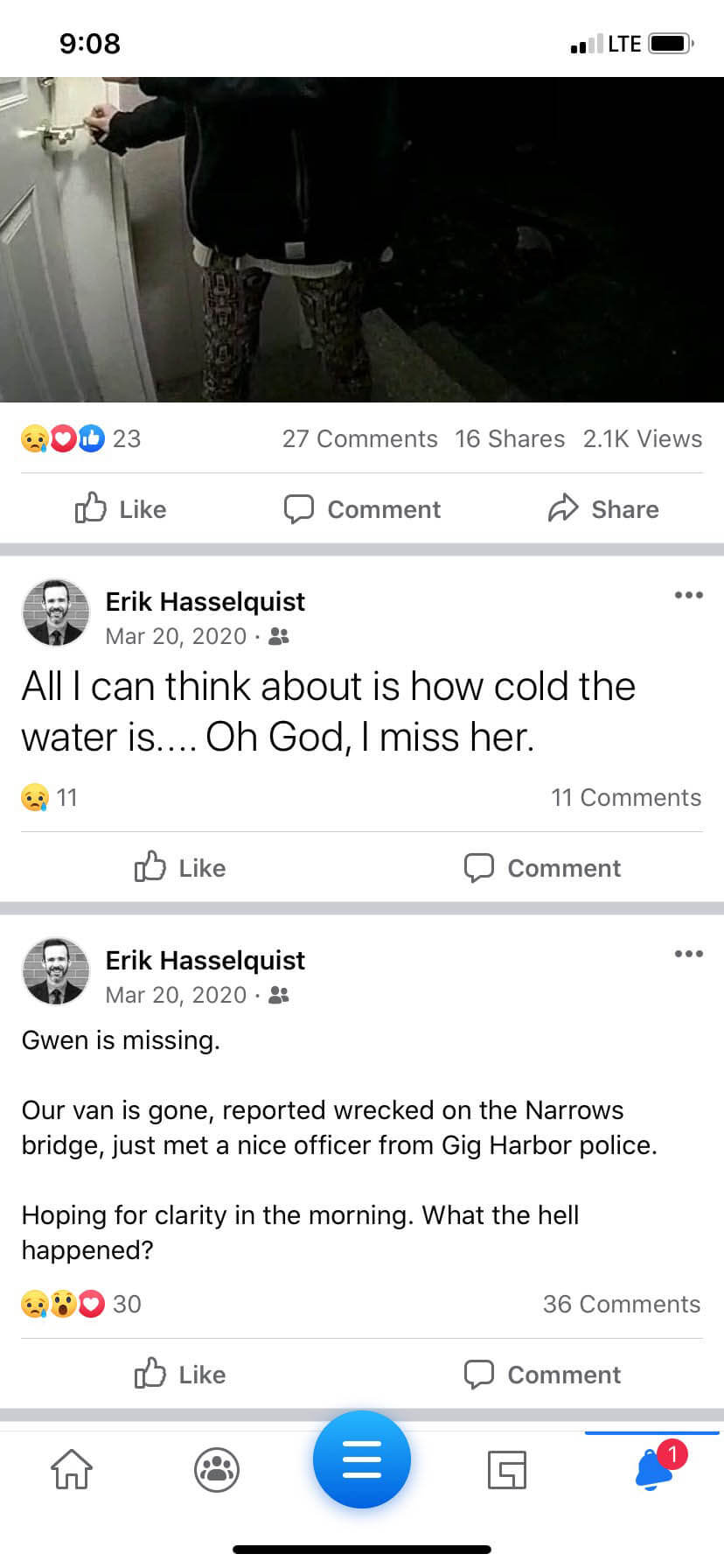Screen dimensions: 724x1568
Task: View the 27 Comments on the video
Action: [x=359, y=439]
